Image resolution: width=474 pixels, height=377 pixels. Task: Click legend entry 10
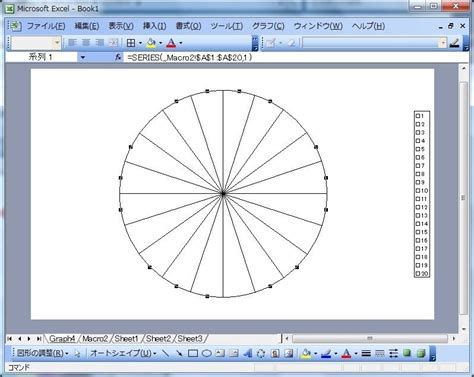(422, 191)
